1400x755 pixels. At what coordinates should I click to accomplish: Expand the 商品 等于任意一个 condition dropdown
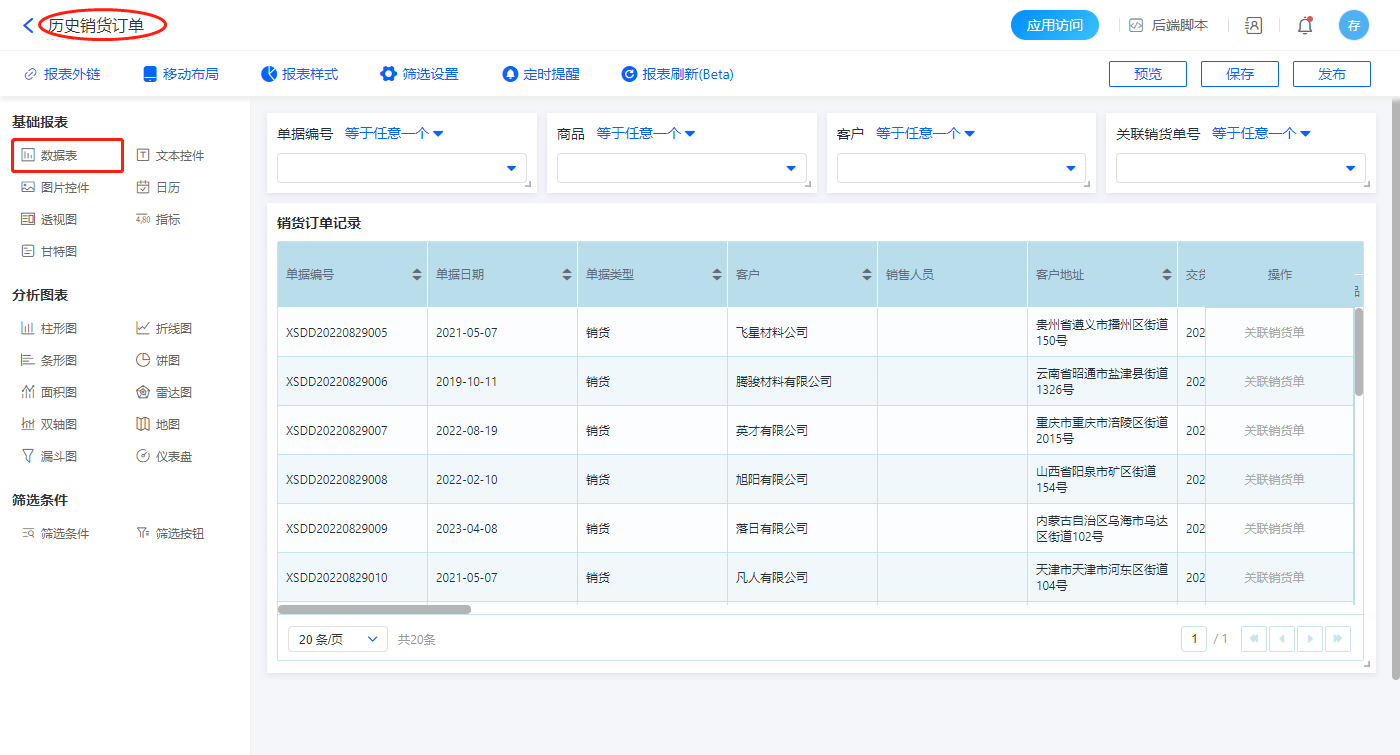tap(645, 133)
